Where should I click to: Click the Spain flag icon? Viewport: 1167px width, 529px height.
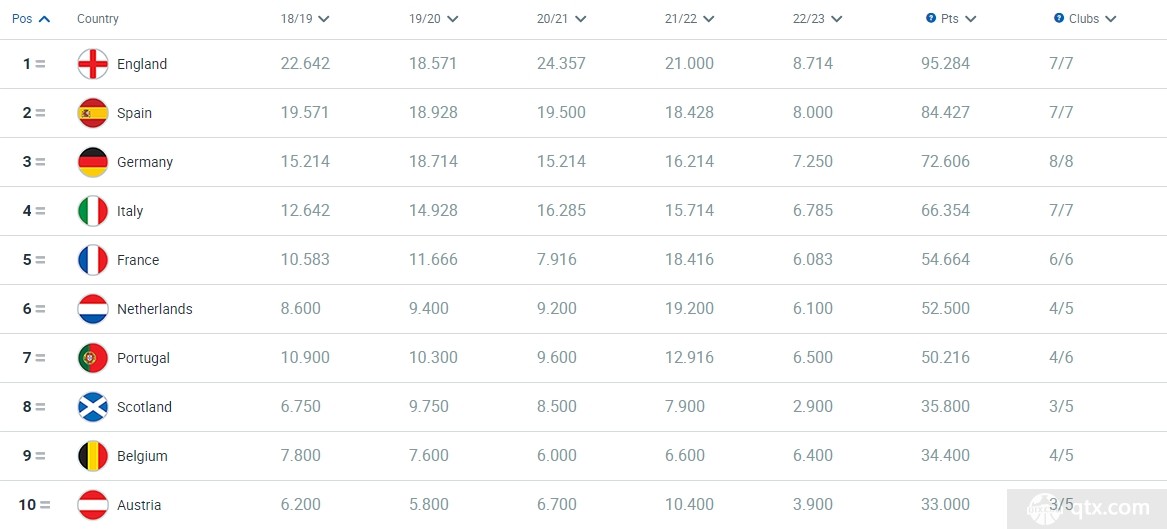point(93,113)
